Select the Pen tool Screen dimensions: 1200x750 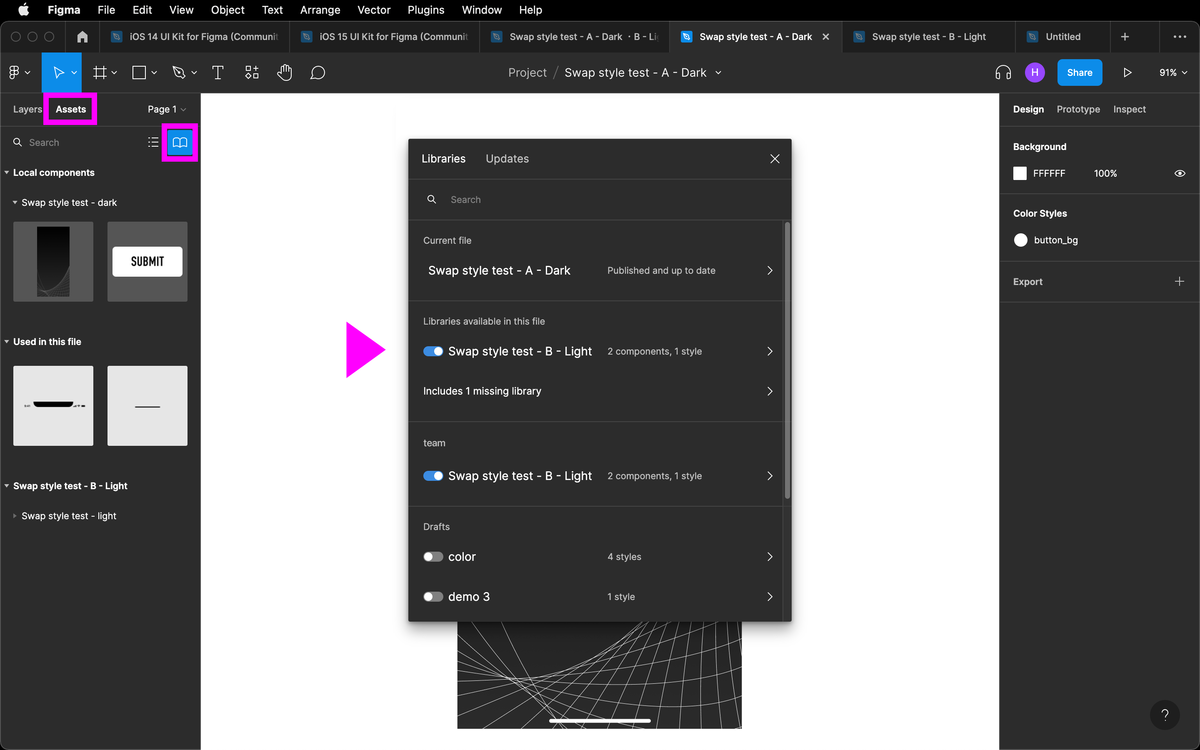(x=179, y=73)
